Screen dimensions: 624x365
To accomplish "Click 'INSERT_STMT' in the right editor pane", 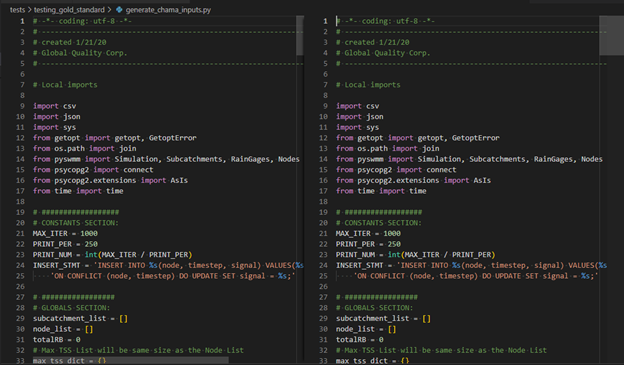I will [x=359, y=265].
